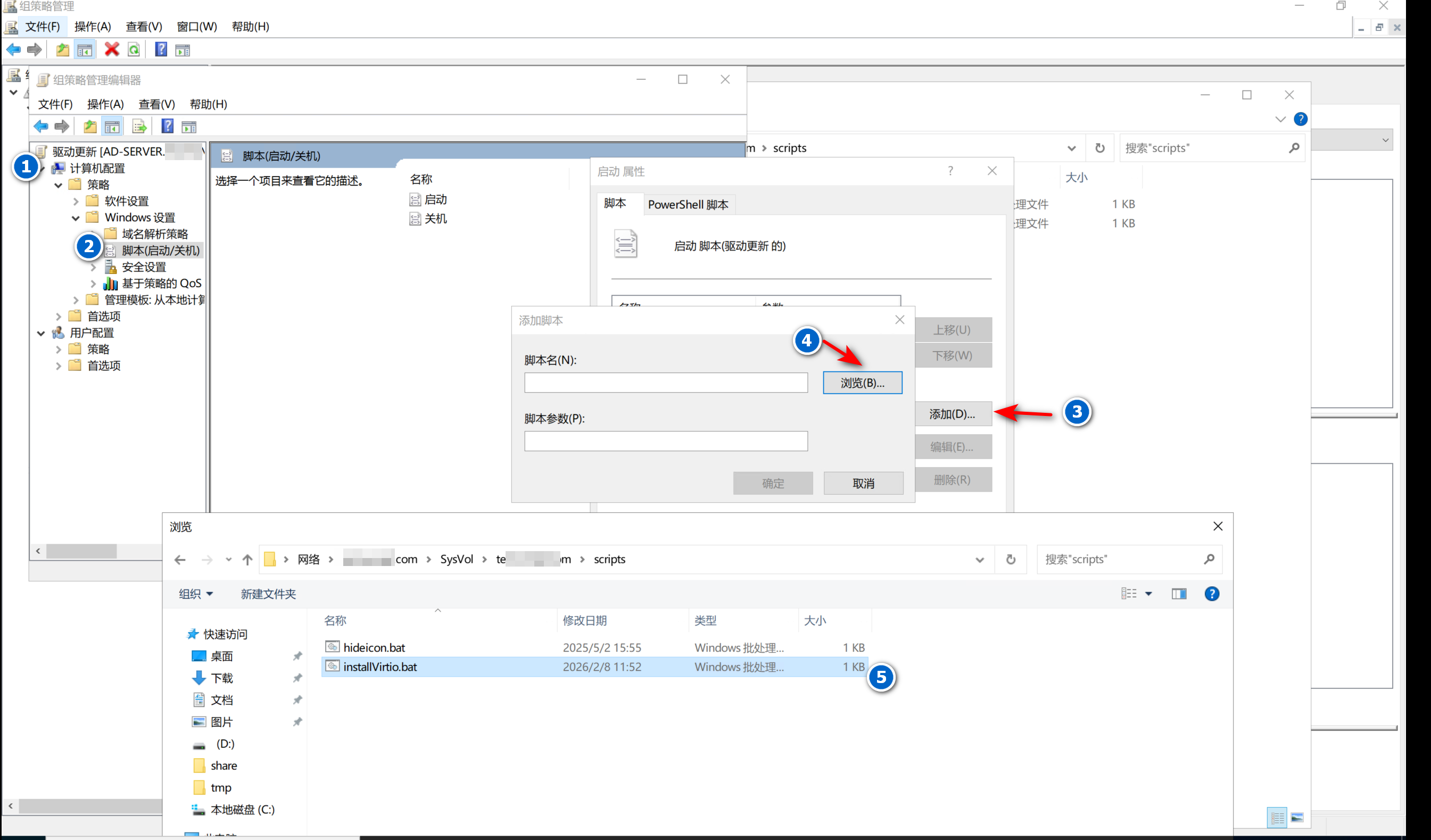Click the red delete X toolbar icon
Image resolution: width=1431 pixels, height=840 pixels.
[x=111, y=50]
